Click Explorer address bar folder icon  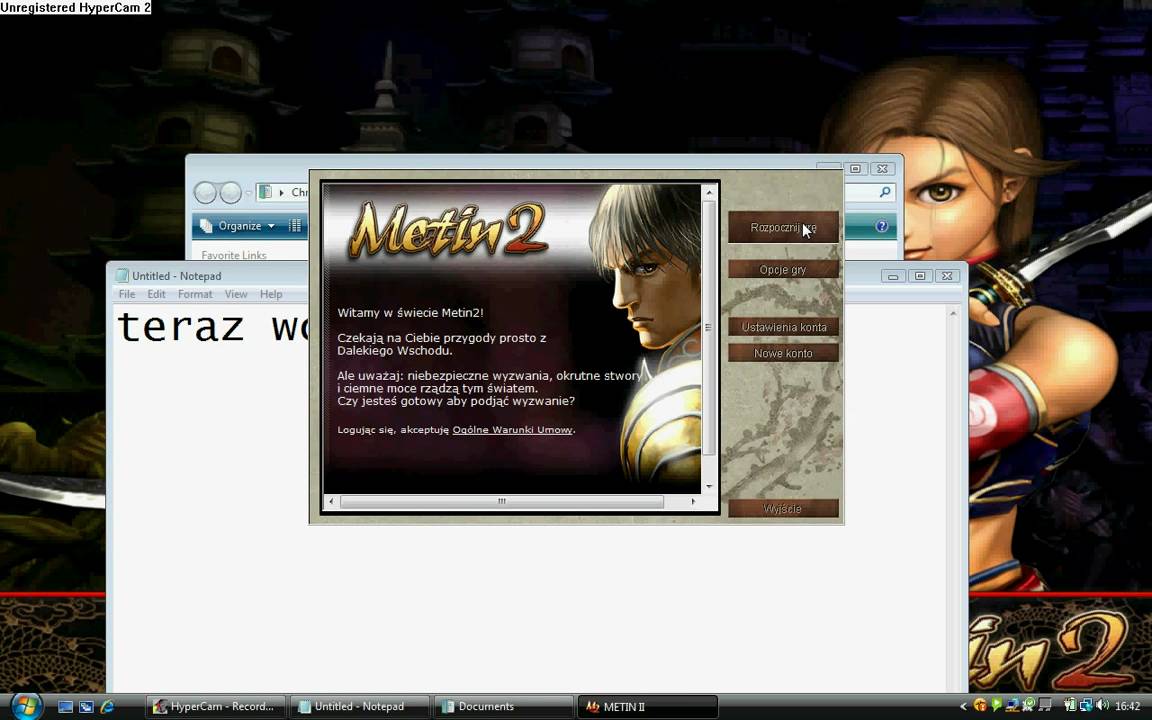(265, 192)
